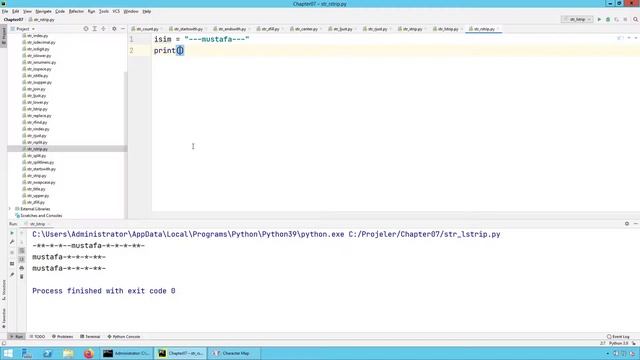
Task: Open Firefox from the taskbar
Action: pyautogui.click(x=89, y=353)
